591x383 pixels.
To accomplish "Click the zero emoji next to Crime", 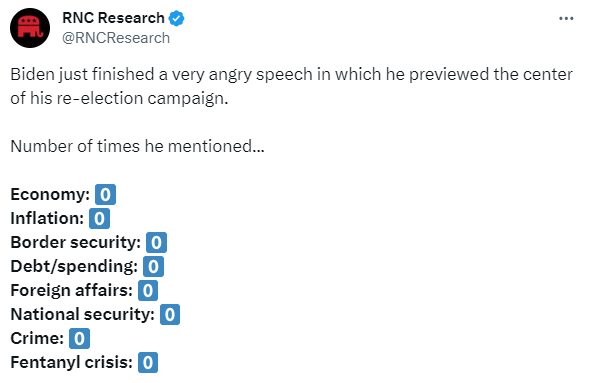I will point(80,339).
